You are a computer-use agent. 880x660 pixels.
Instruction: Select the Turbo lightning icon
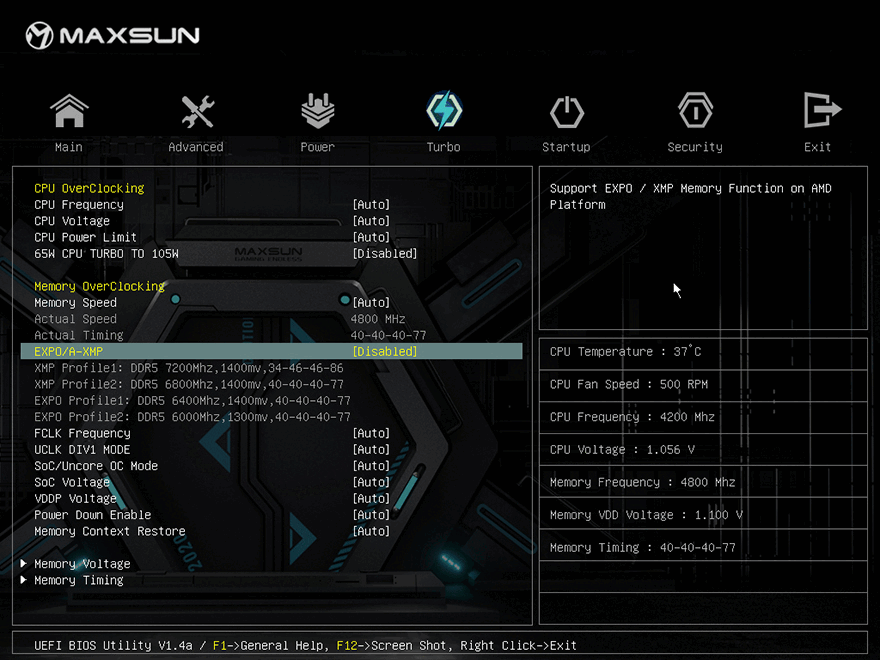[444, 111]
